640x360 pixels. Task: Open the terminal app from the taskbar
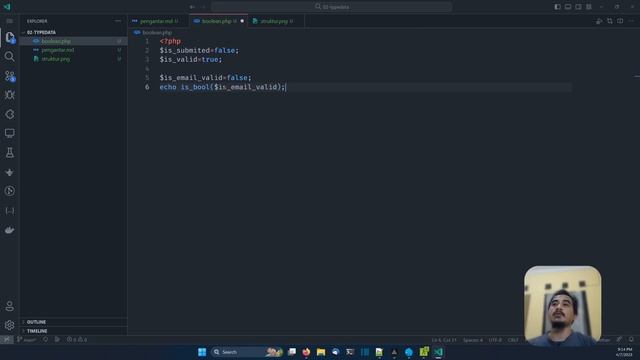point(350,352)
